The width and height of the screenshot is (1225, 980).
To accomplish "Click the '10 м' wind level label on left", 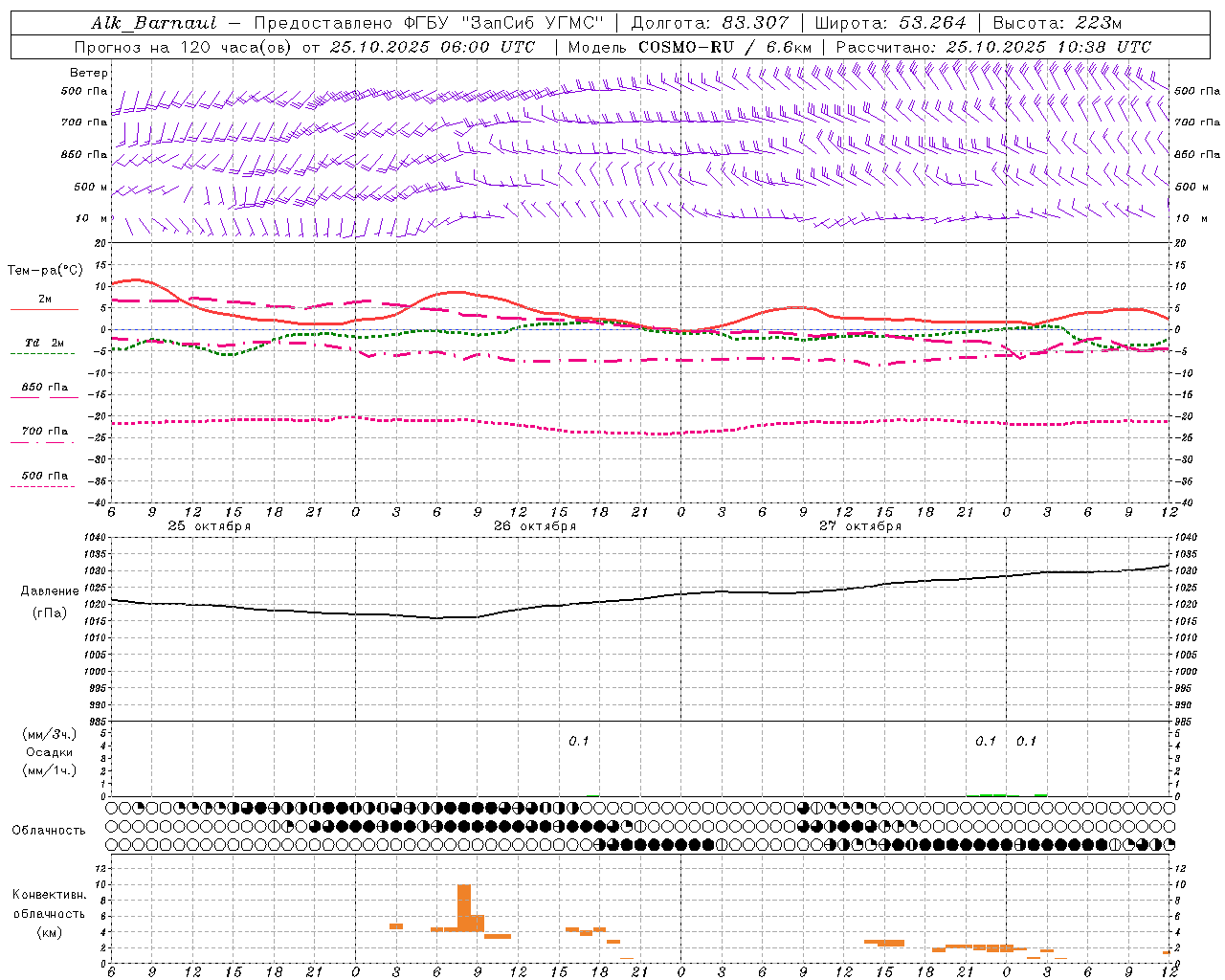I will (92, 219).
